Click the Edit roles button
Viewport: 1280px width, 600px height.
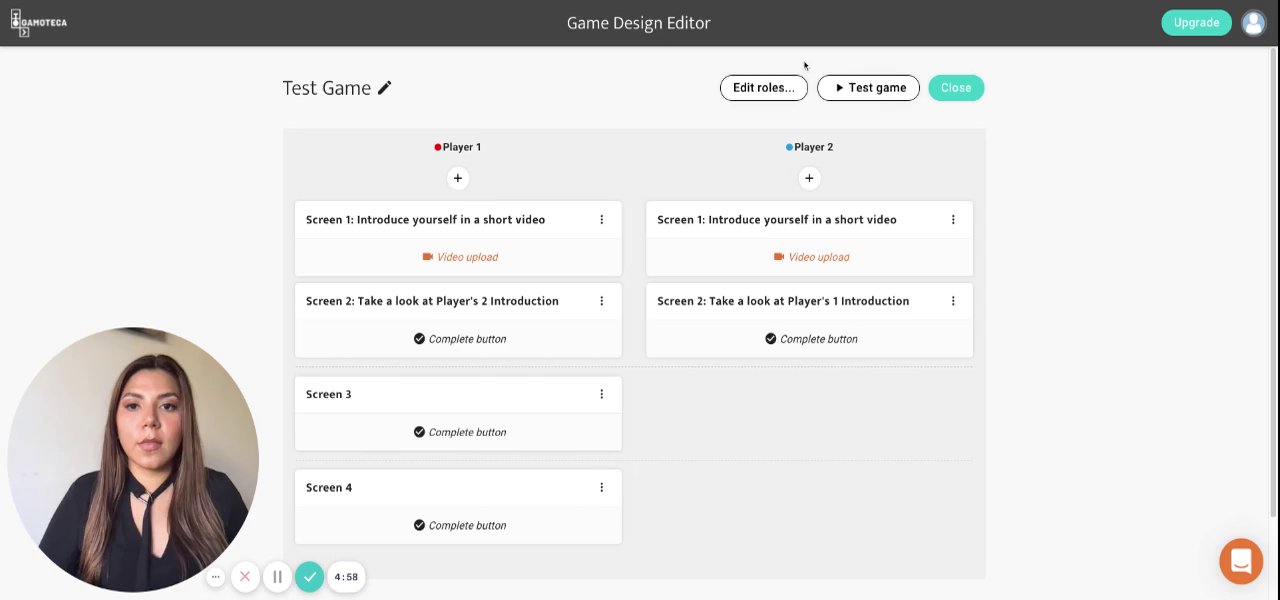(x=763, y=88)
